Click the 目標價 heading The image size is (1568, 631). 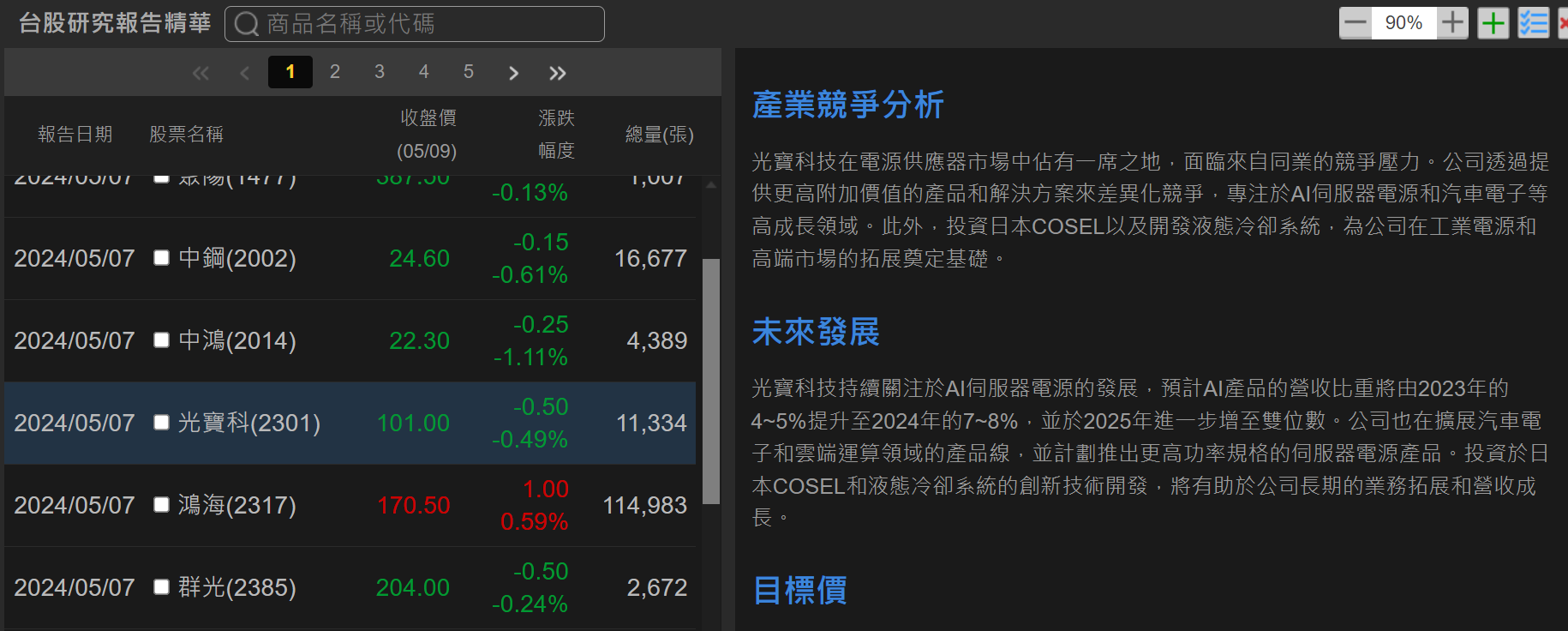(800, 591)
